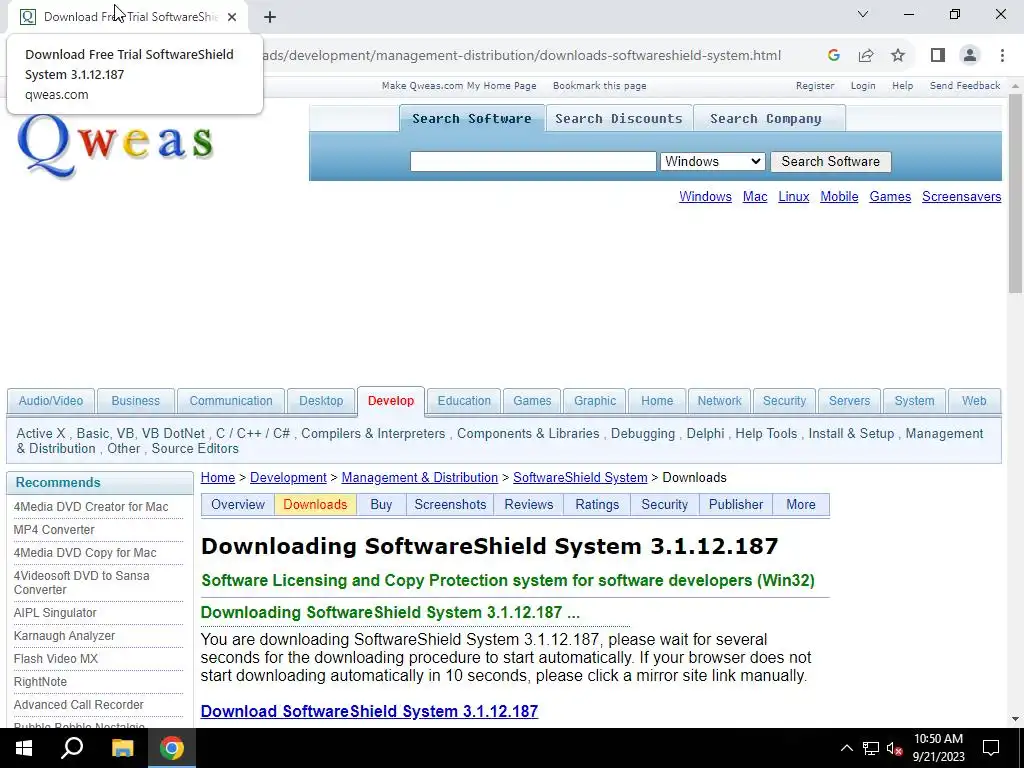Click the Send Feedback link
This screenshot has height=768, width=1024.
pos(965,86)
